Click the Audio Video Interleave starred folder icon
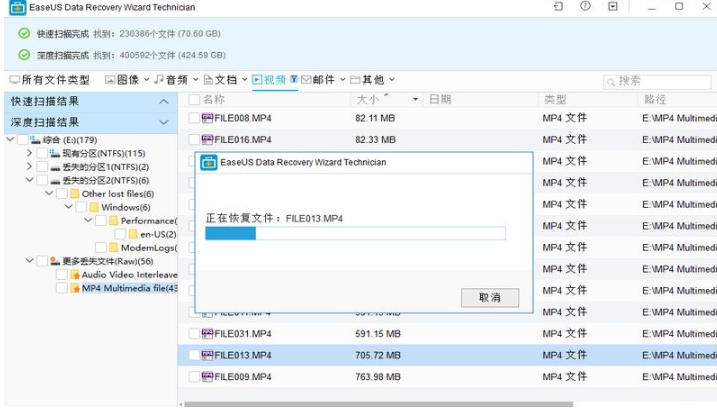The image size is (717, 408). click(x=75, y=274)
